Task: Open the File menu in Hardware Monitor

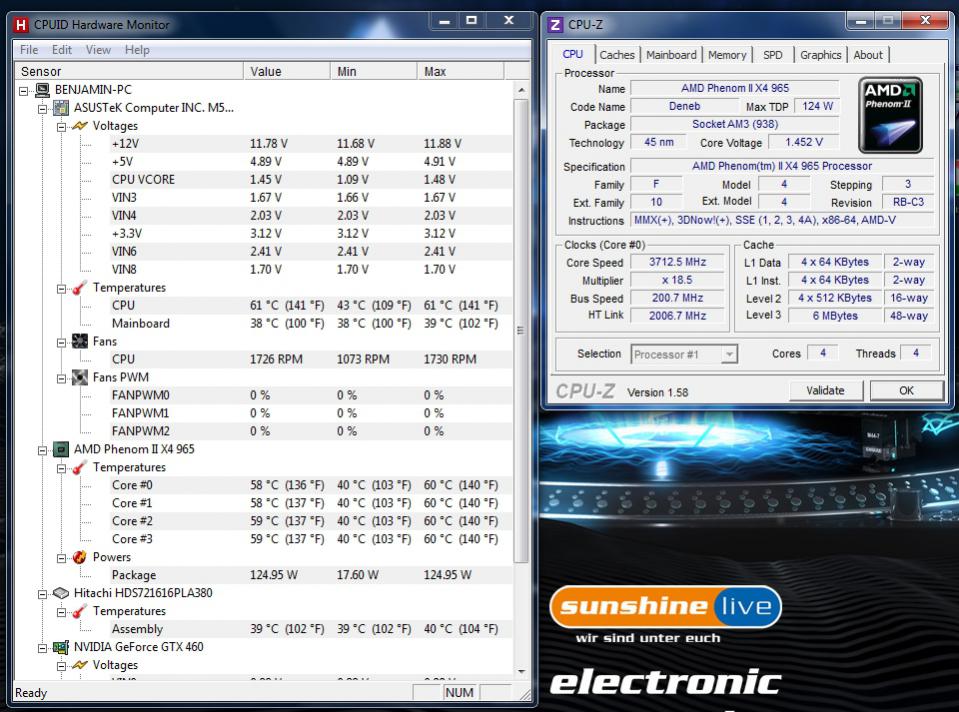Action: click(29, 50)
